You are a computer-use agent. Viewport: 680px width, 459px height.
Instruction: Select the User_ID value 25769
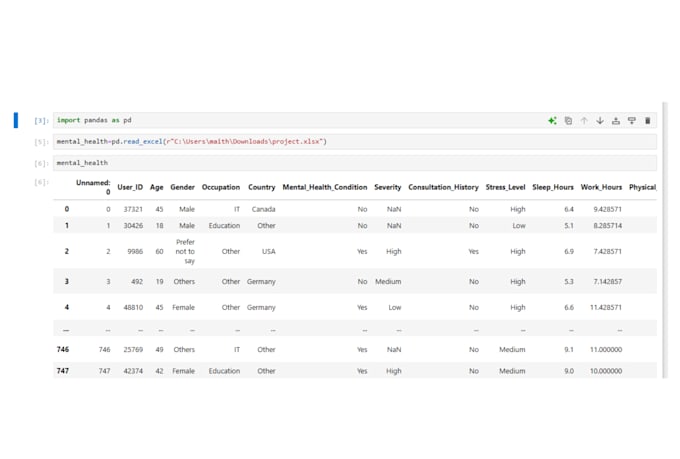(133, 350)
